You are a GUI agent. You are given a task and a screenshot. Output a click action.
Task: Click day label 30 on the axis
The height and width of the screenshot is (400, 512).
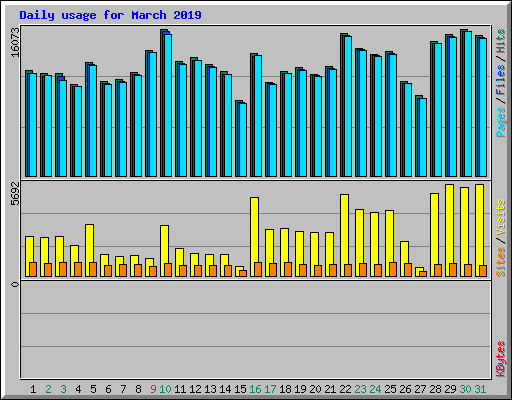coord(465,389)
